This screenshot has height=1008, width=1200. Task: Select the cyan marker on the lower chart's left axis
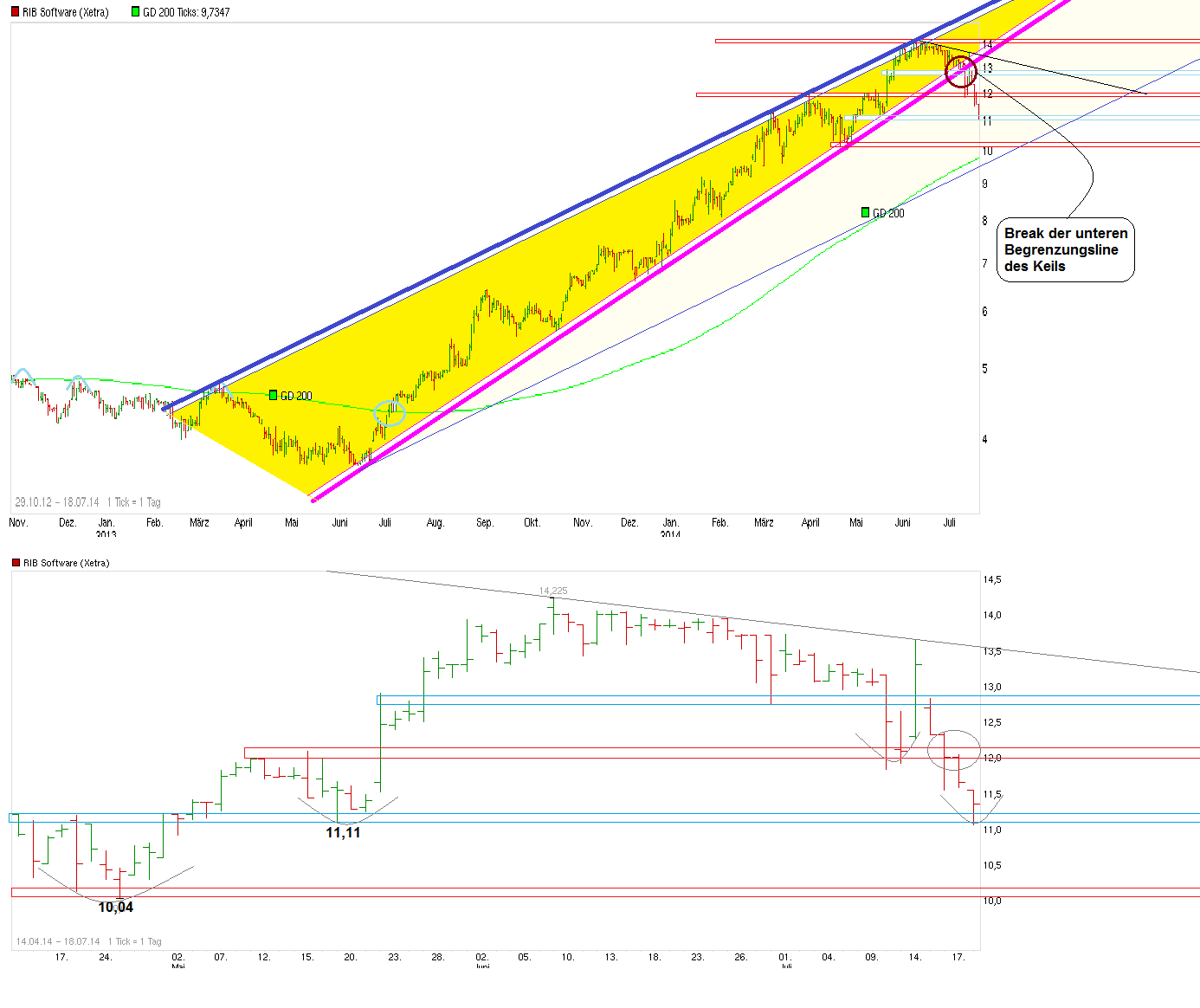coord(10,816)
